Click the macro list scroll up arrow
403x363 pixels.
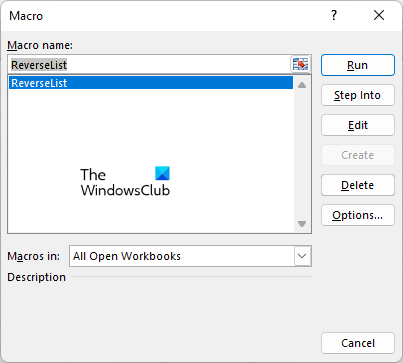302,85
